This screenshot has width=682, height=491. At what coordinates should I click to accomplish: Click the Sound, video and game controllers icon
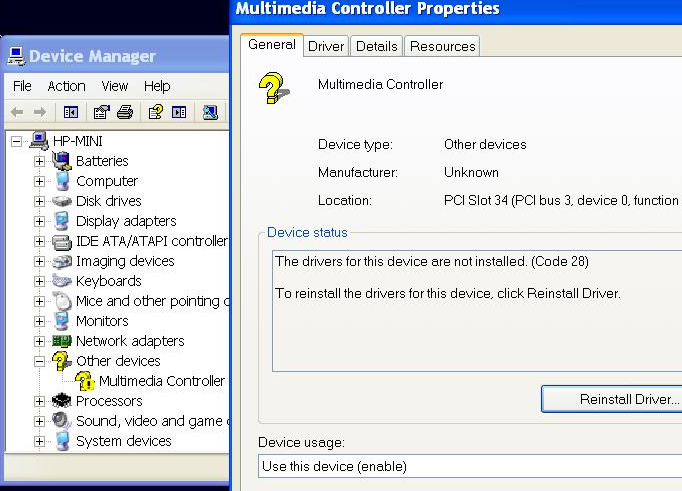[62, 421]
